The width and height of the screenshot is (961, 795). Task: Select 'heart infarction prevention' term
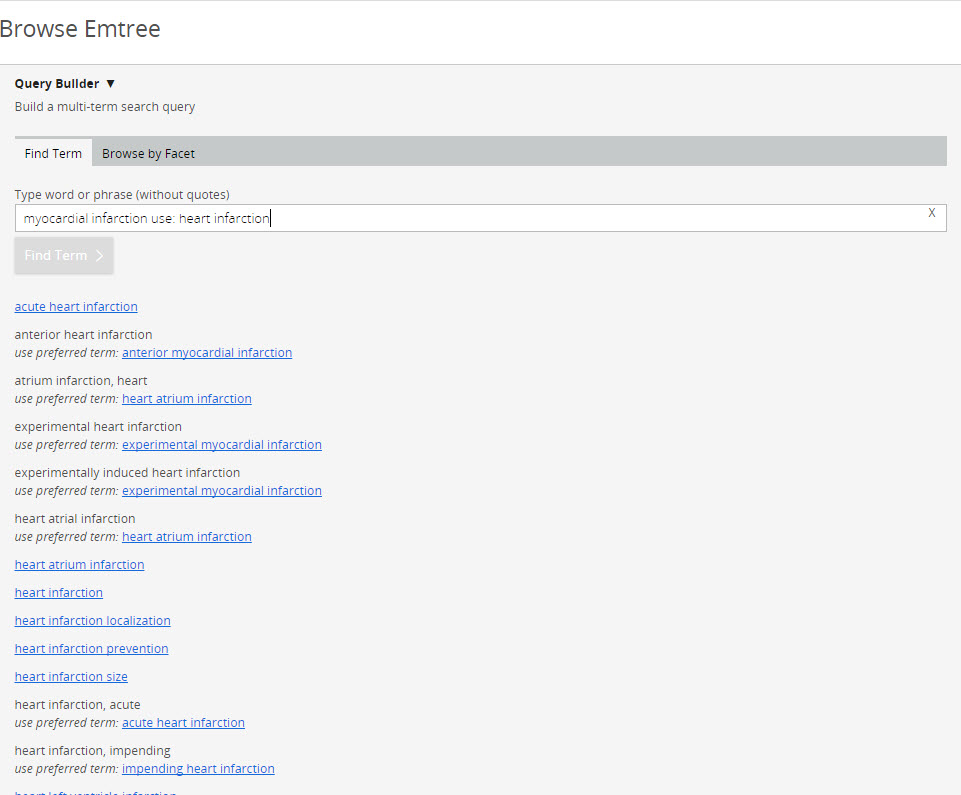coord(91,649)
